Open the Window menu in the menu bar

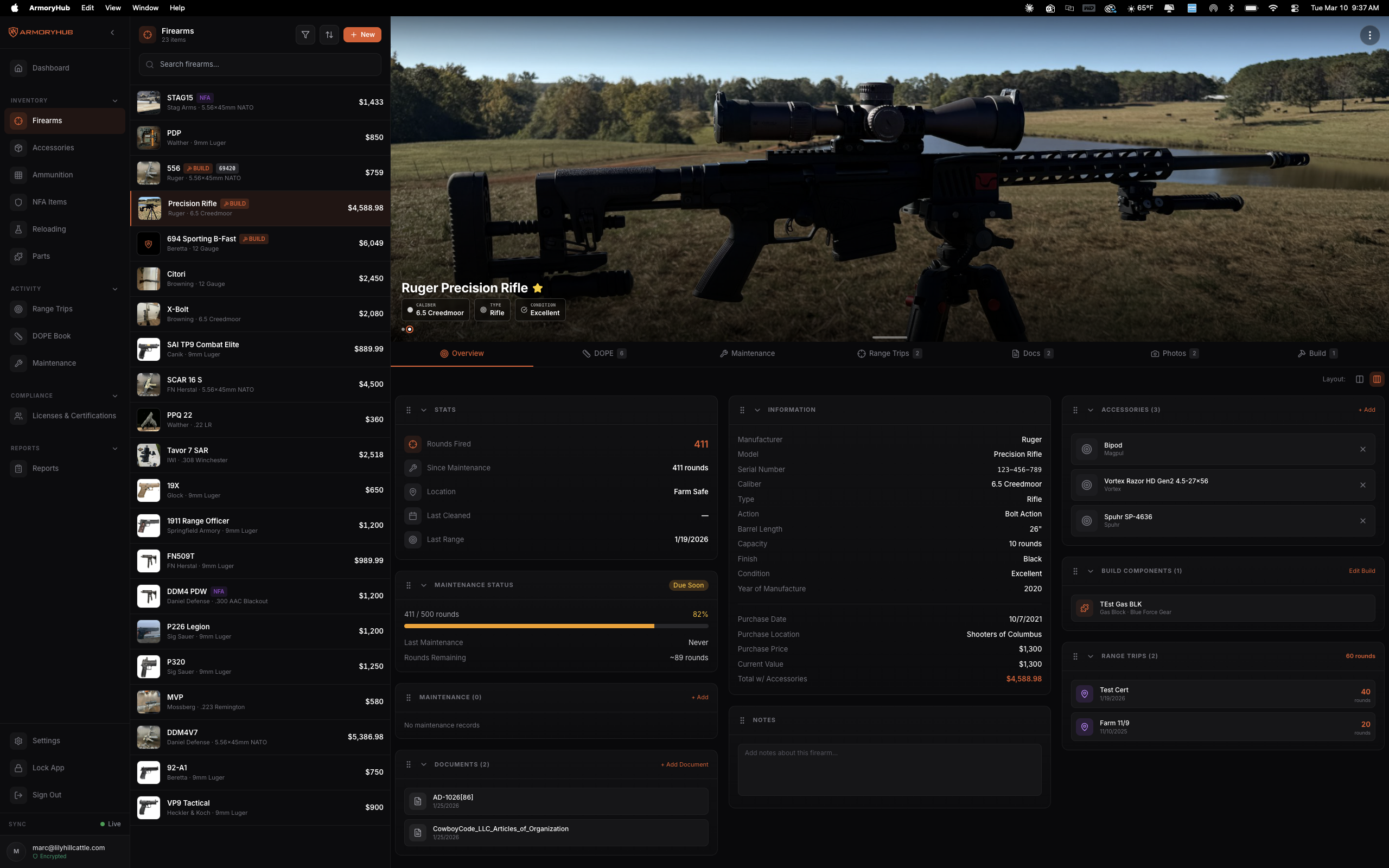pos(145,8)
